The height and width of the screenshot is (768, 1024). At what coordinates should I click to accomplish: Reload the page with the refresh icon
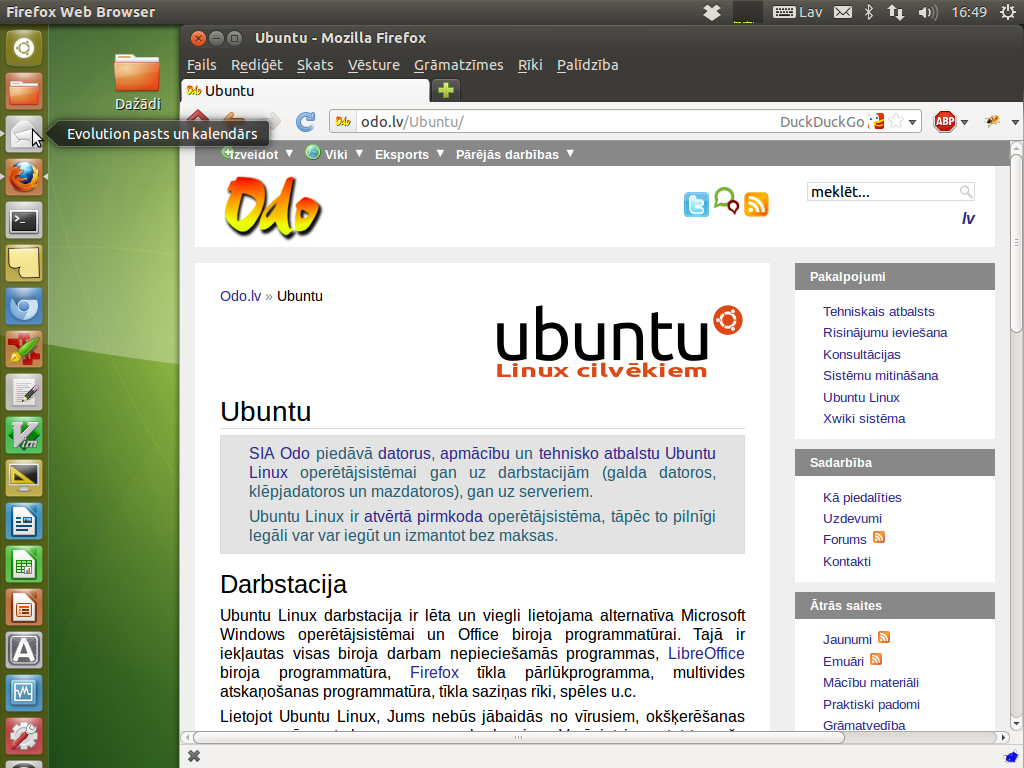tap(306, 122)
